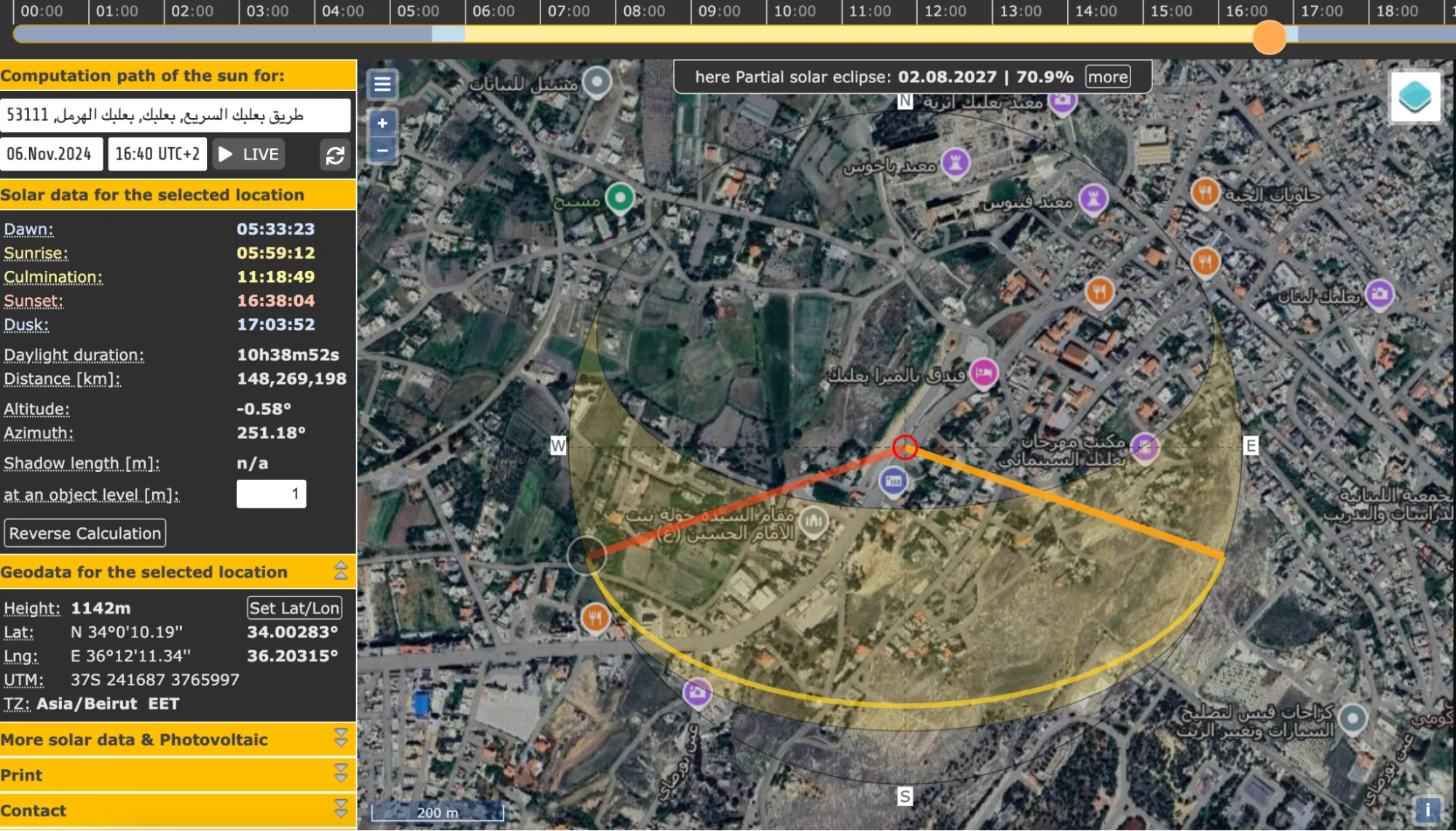The height and width of the screenshot is (831, 1456).
Task: Click the Culmination label link
Action: pos(53,277)
